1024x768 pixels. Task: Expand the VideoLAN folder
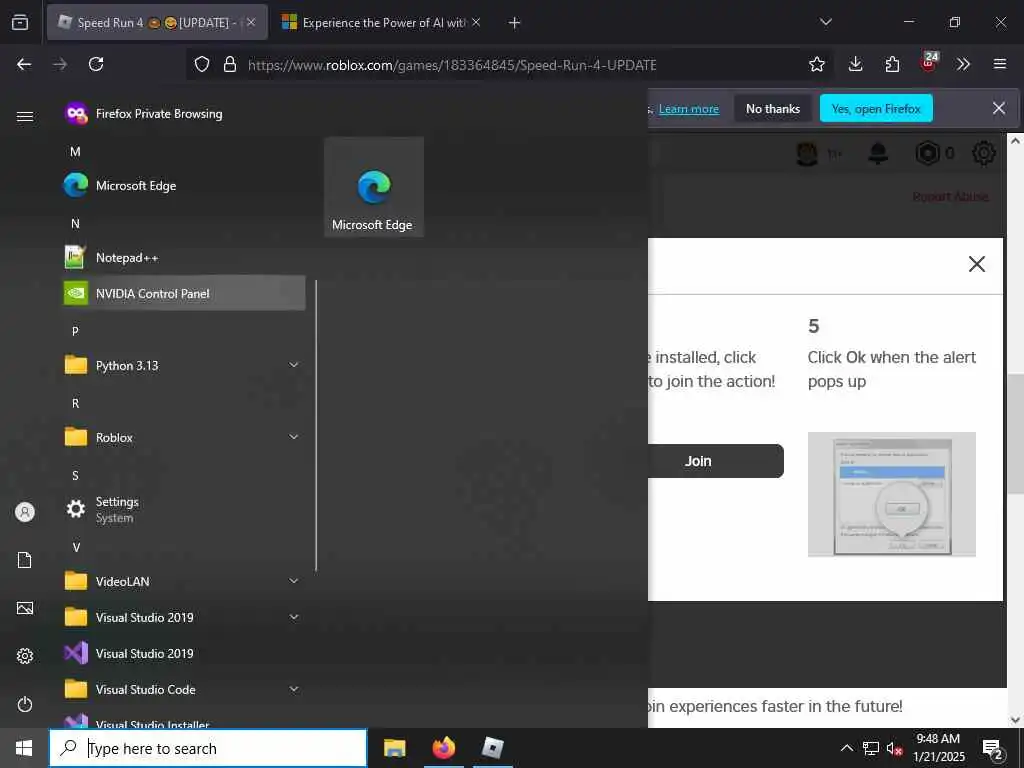point(183,581)
